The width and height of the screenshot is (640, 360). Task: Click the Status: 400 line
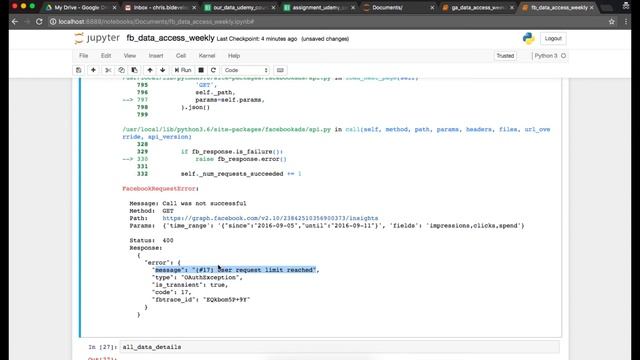coord(151,240)
